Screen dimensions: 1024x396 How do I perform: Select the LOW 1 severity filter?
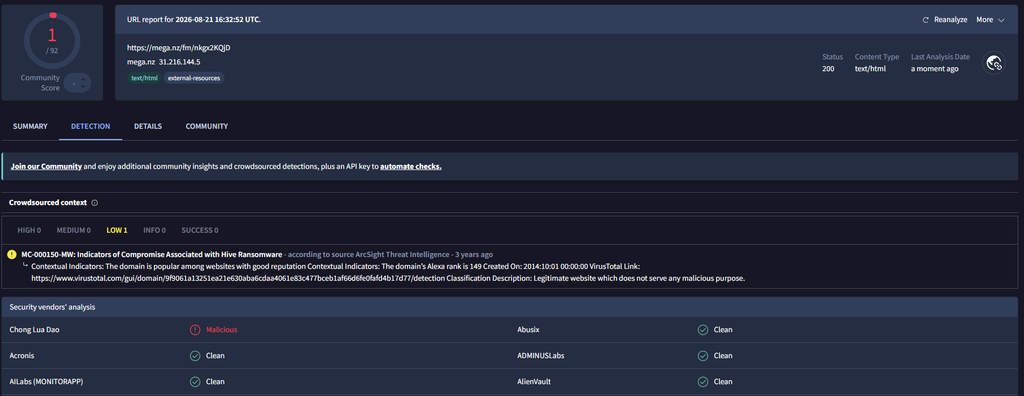pos(117,230)
